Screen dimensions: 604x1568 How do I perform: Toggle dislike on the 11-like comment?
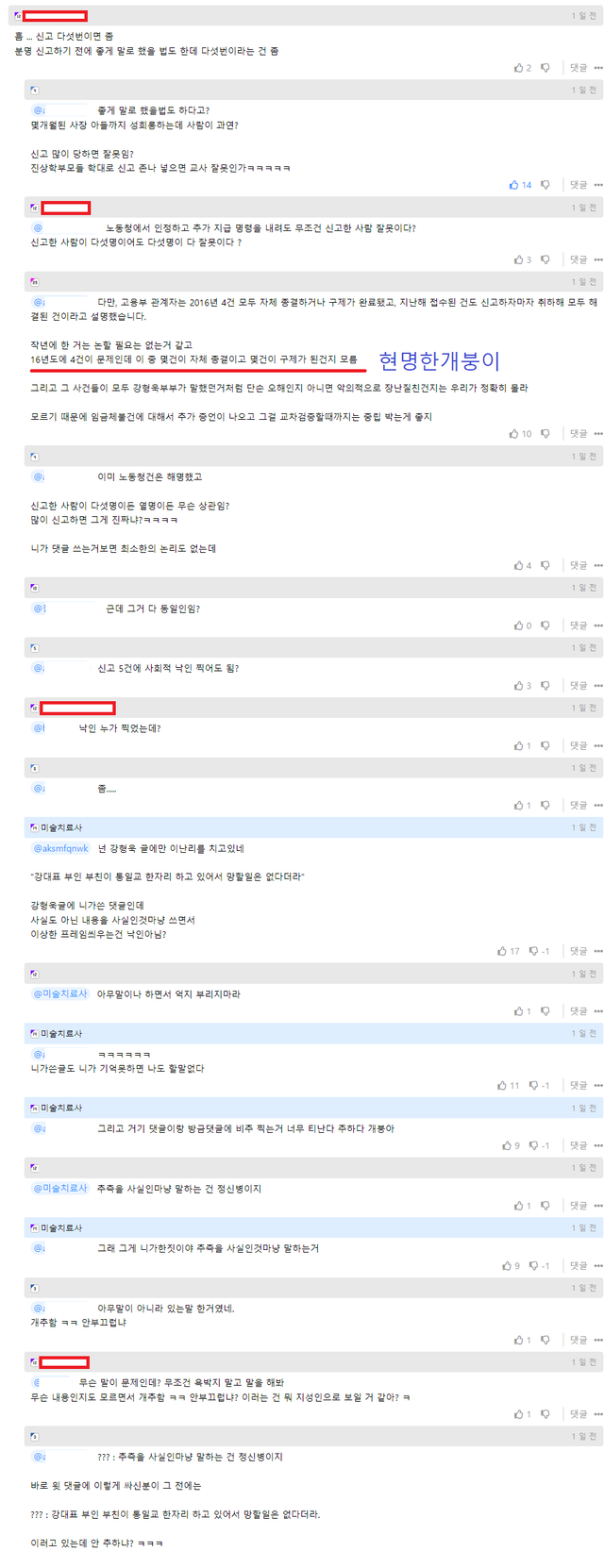[534, 1086]
